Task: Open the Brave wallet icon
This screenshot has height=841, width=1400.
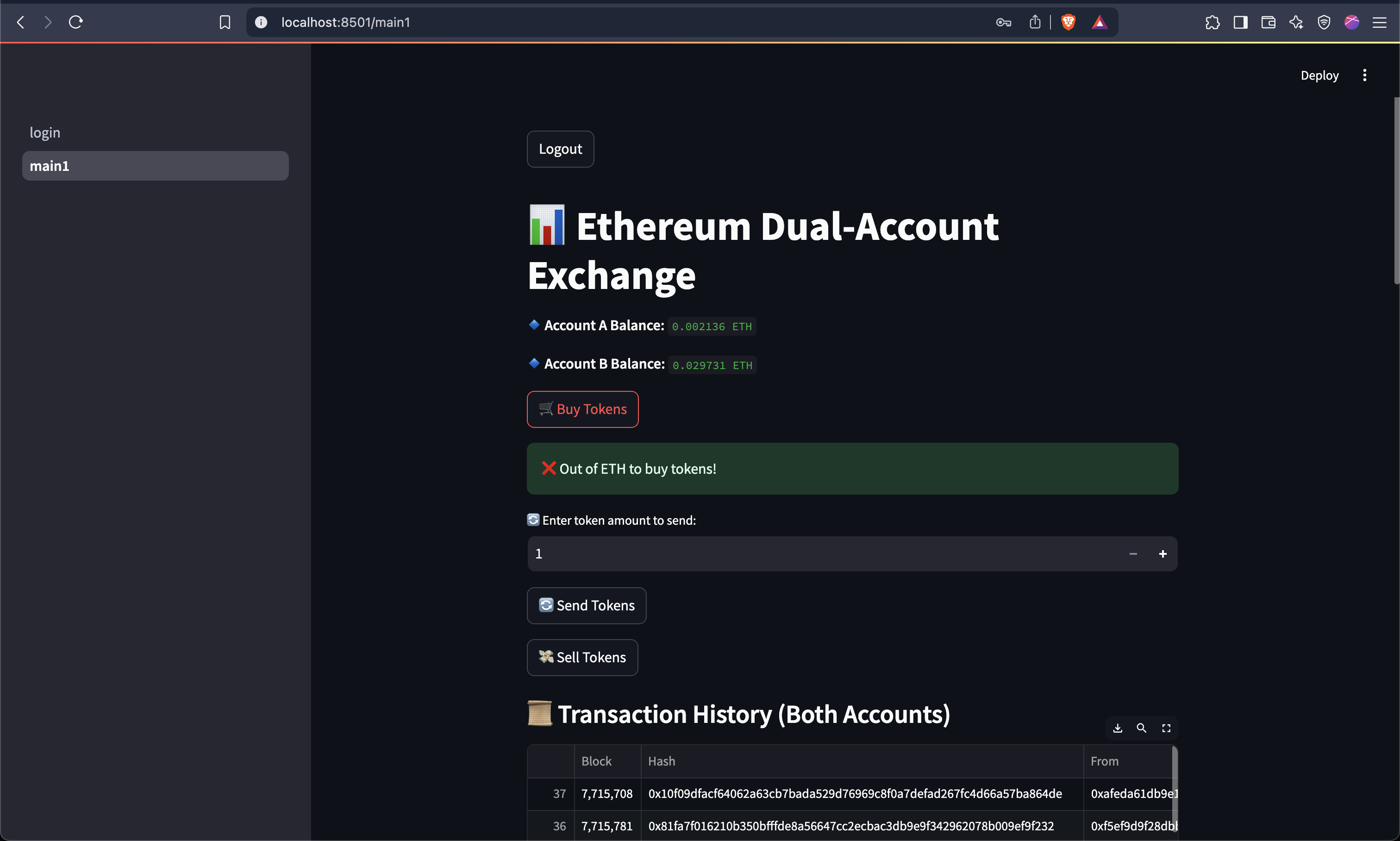Action: click(1268, 22)
